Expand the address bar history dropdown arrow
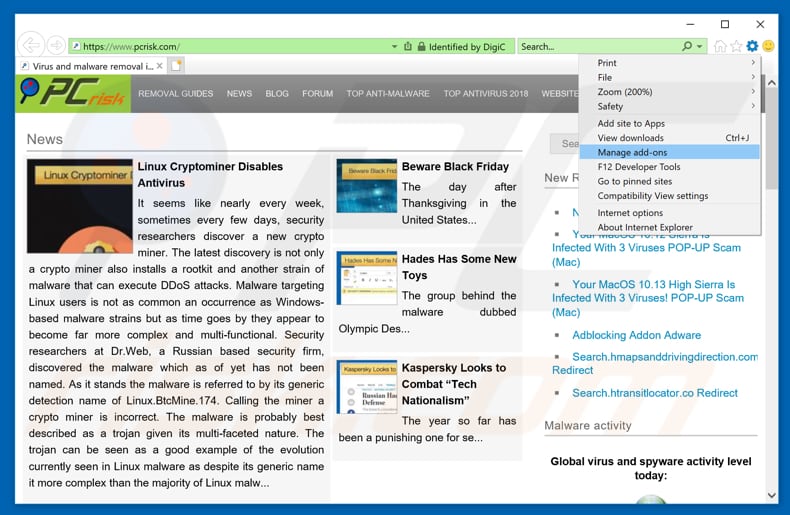 [x=394, y=46]
